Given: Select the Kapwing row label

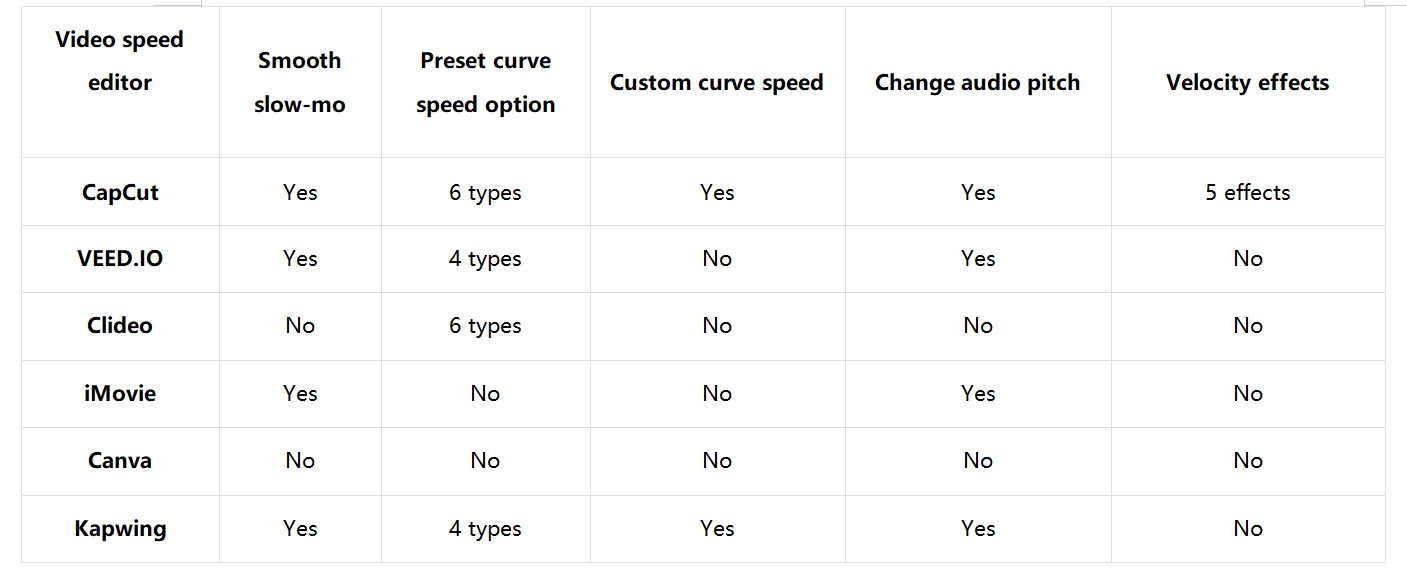Looking at the screenshot, I should 120,528.
